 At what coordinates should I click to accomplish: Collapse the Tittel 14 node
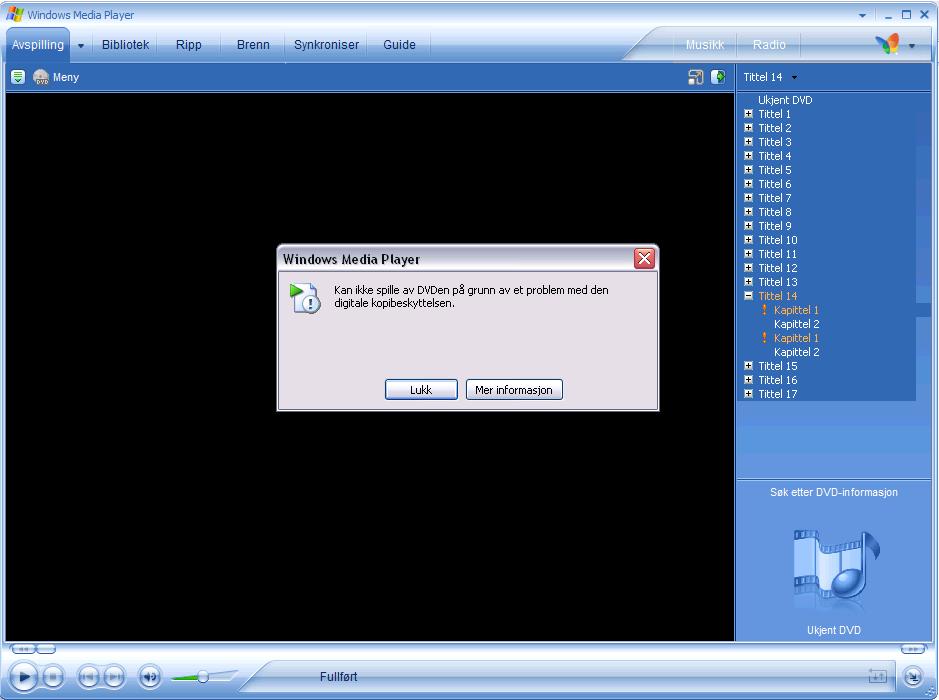[x=748, y=296]
